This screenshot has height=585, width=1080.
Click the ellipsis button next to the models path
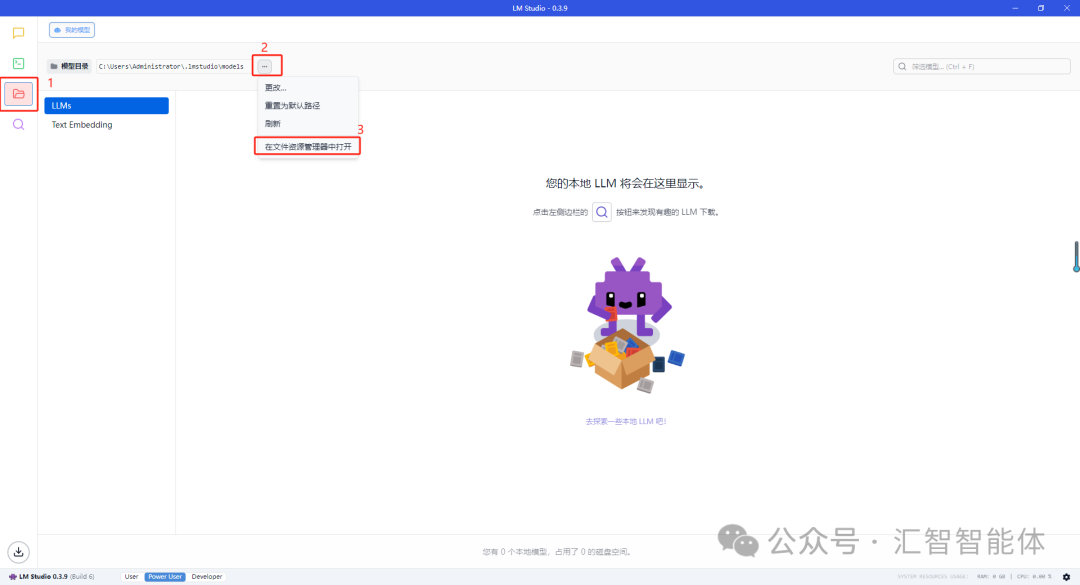tap(264, 66)
